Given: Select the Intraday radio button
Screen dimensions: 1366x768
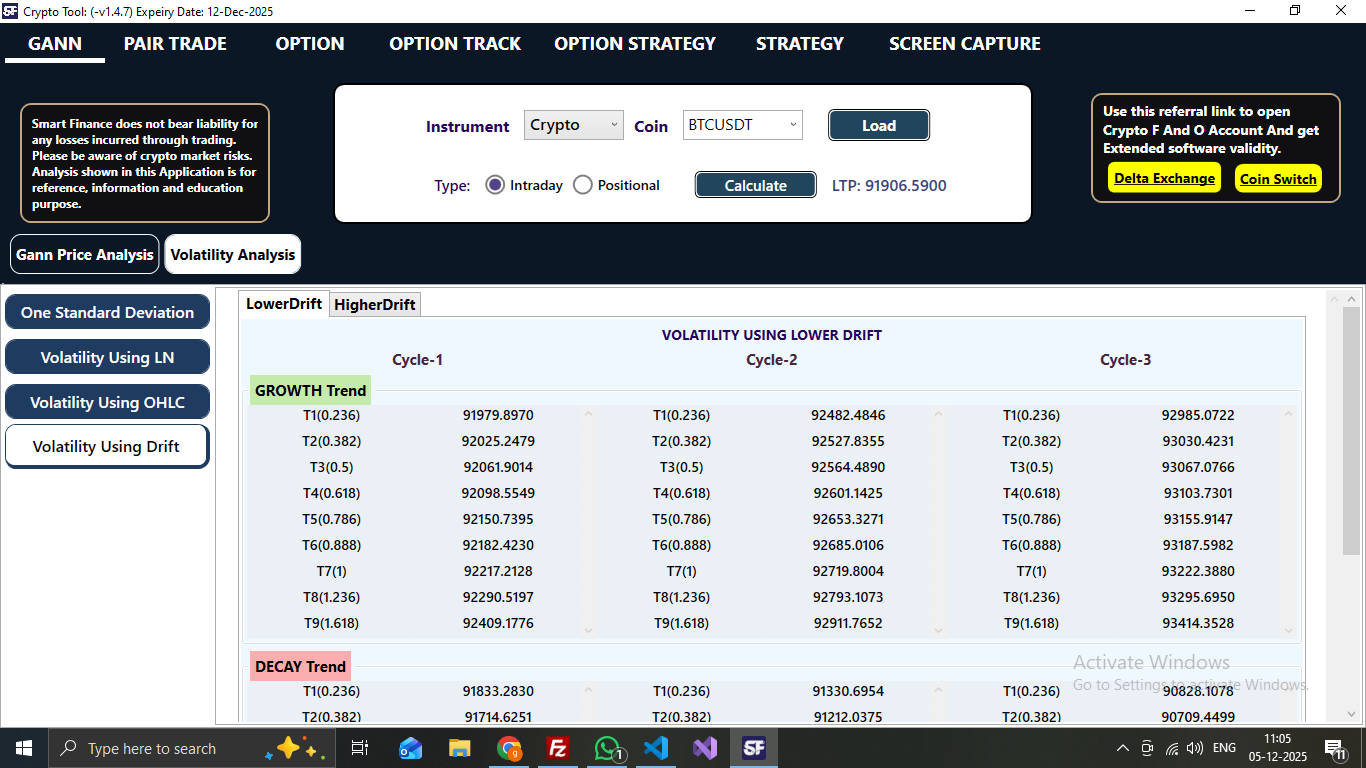Looking at the screenshot, I should pos(495,184).
